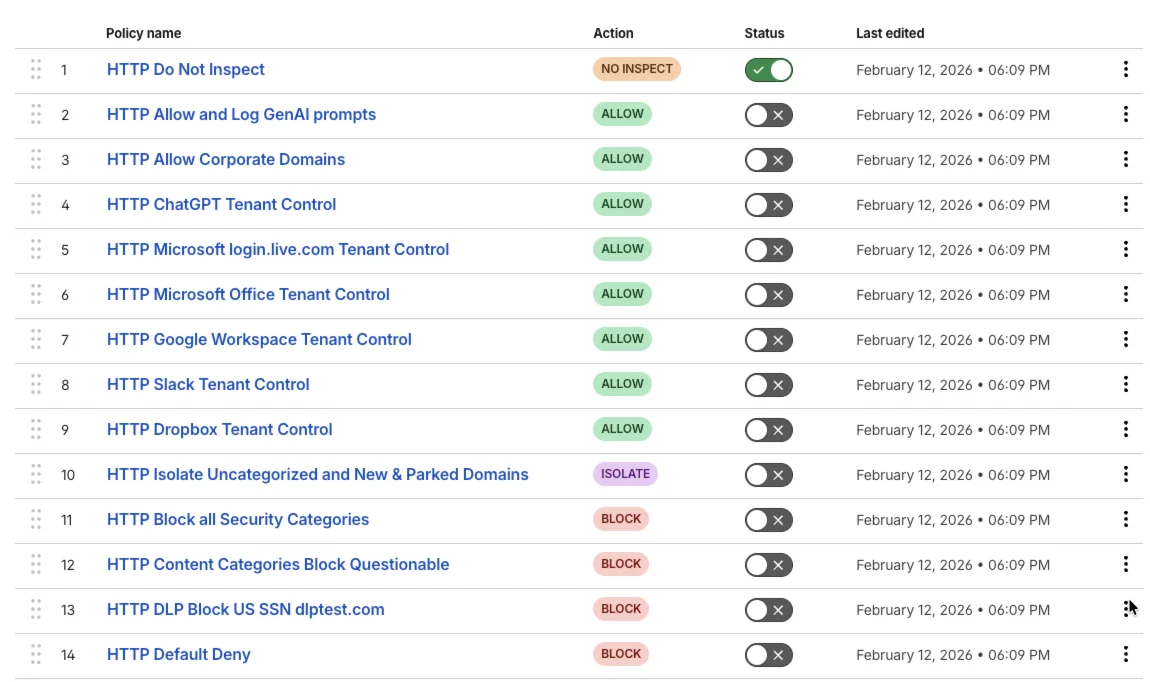This screenshot has height=682, width=1150.
Task: Click the drag handle beside HTTP Dropbox Tenant Control
Action: click(35, 429)
